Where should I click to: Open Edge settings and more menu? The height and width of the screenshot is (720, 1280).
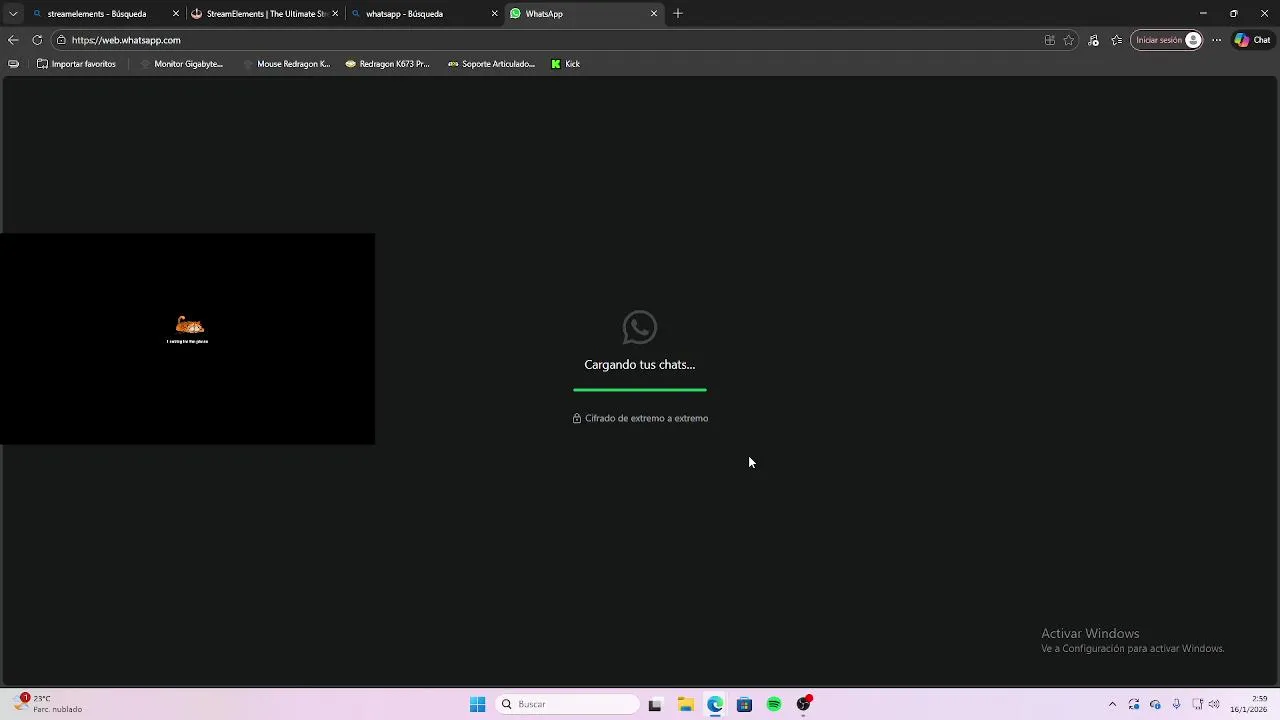(x=1216, y=40)
